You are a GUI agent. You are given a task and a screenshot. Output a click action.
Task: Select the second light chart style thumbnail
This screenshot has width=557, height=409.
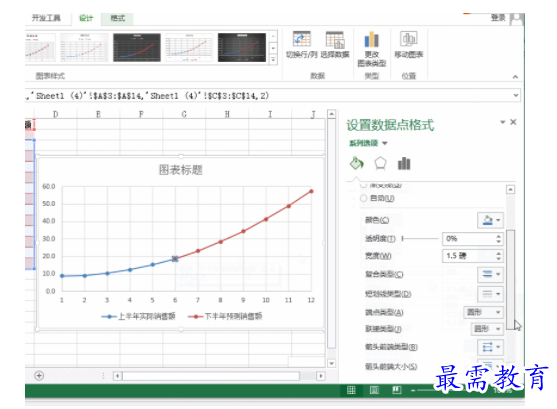(84, 48)
